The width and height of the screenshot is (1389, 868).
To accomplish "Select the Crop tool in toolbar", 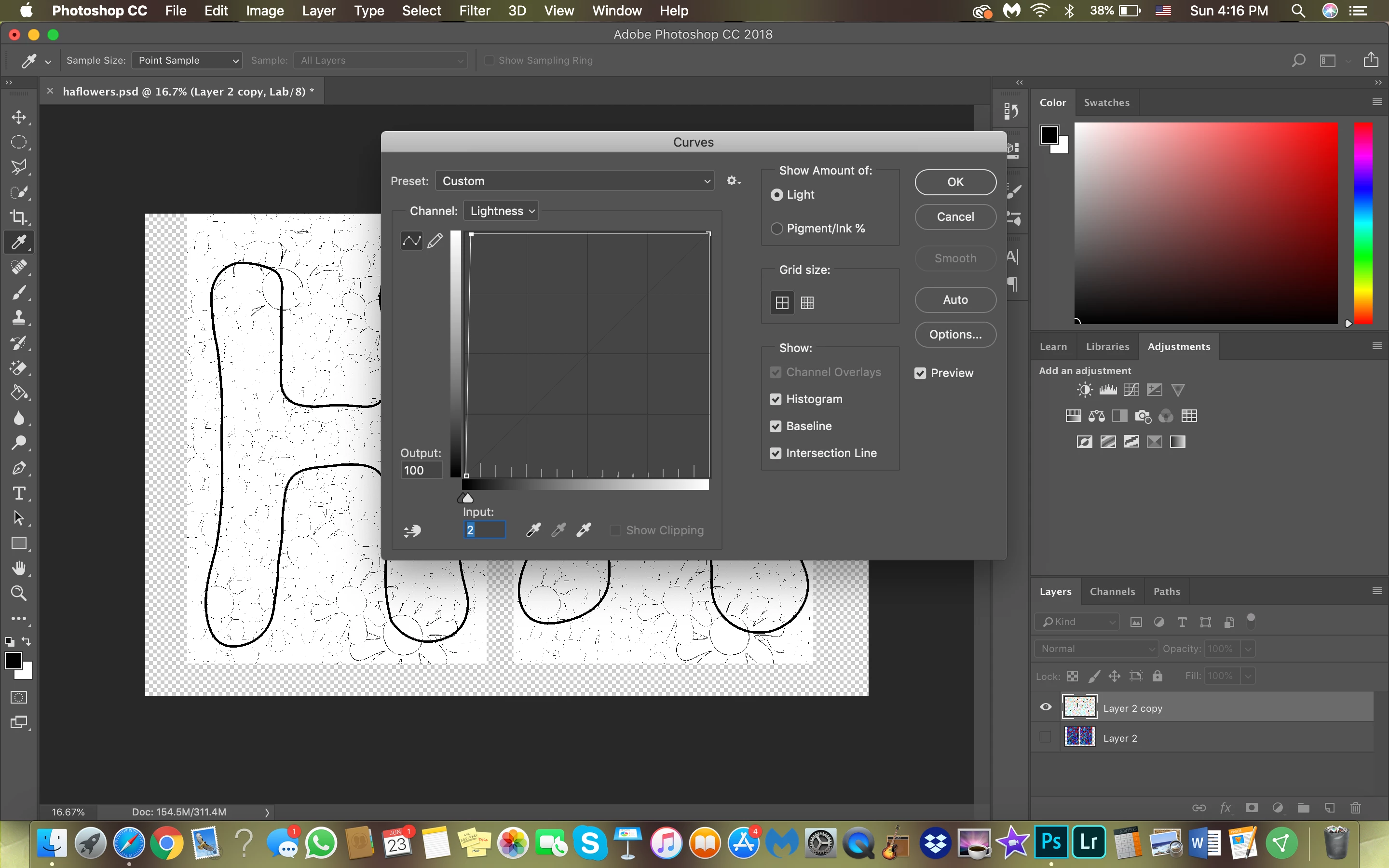I will point(18,217).
